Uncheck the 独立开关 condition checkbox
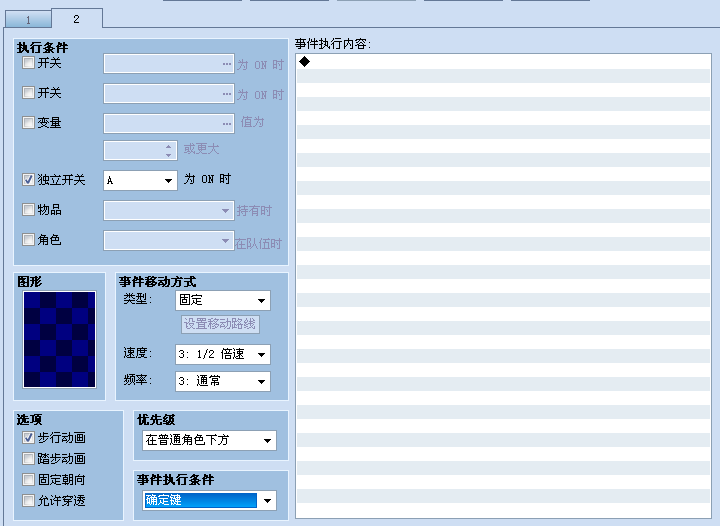 coord(28,179)
